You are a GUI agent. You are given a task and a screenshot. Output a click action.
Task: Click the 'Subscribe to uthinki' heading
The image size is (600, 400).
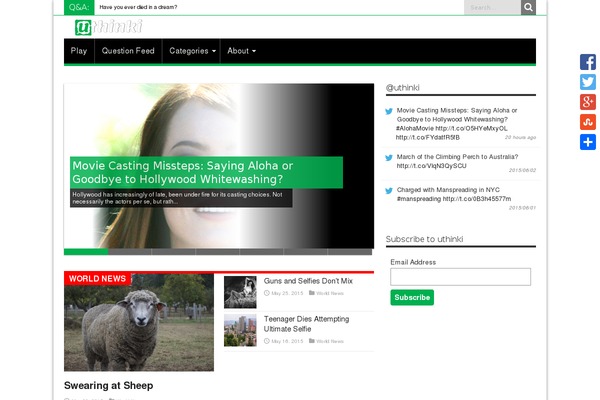424,239
